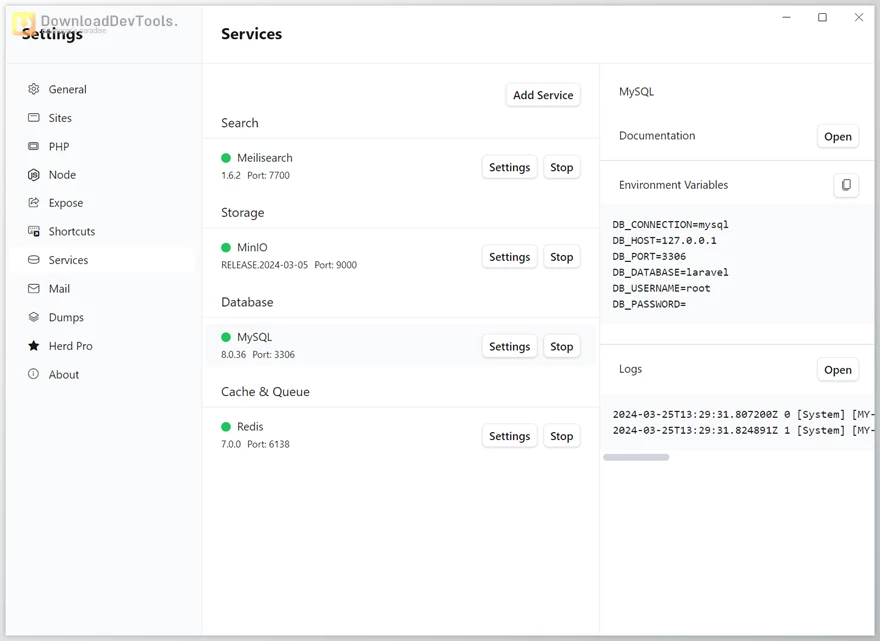
Task: Click the green status dot for Meilisearch
Action: tap(226, 158)
